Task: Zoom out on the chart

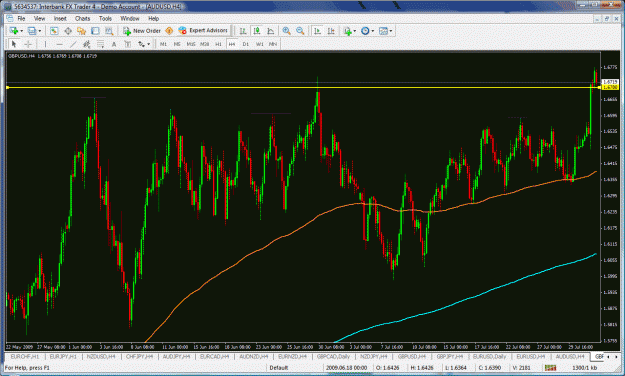Action: (300, 31)
